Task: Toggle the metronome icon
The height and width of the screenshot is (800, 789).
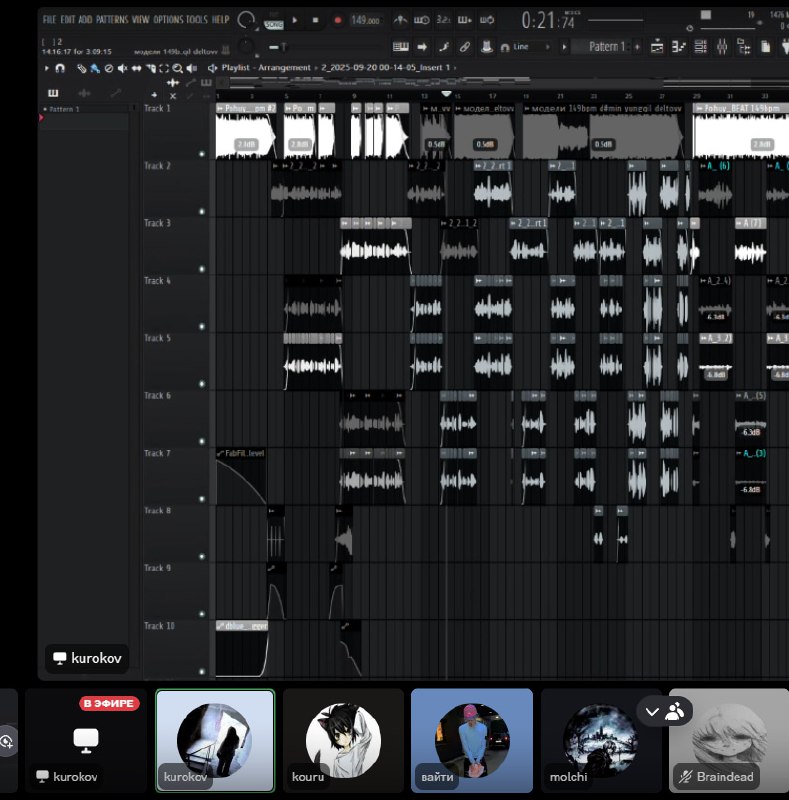Action: click(x=400, y=20)
